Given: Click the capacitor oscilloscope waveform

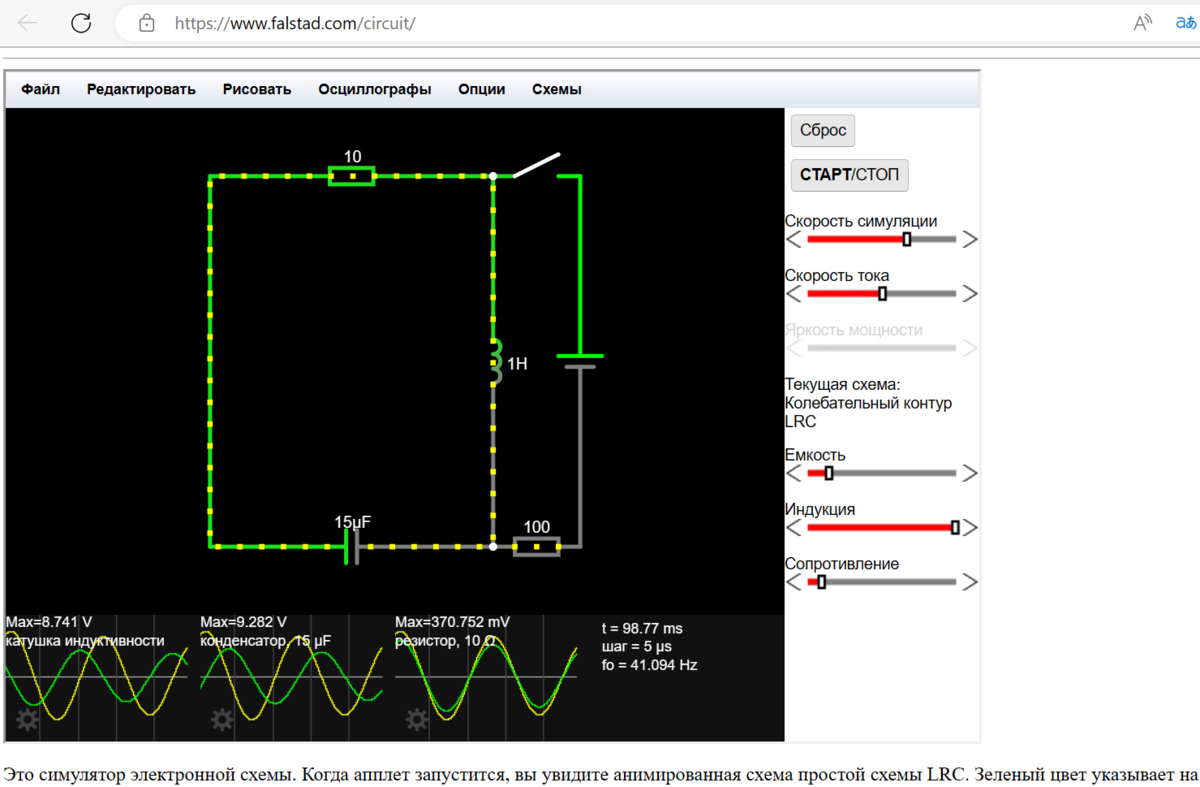Looking at the screenshot, I should [x=293, y=678].
